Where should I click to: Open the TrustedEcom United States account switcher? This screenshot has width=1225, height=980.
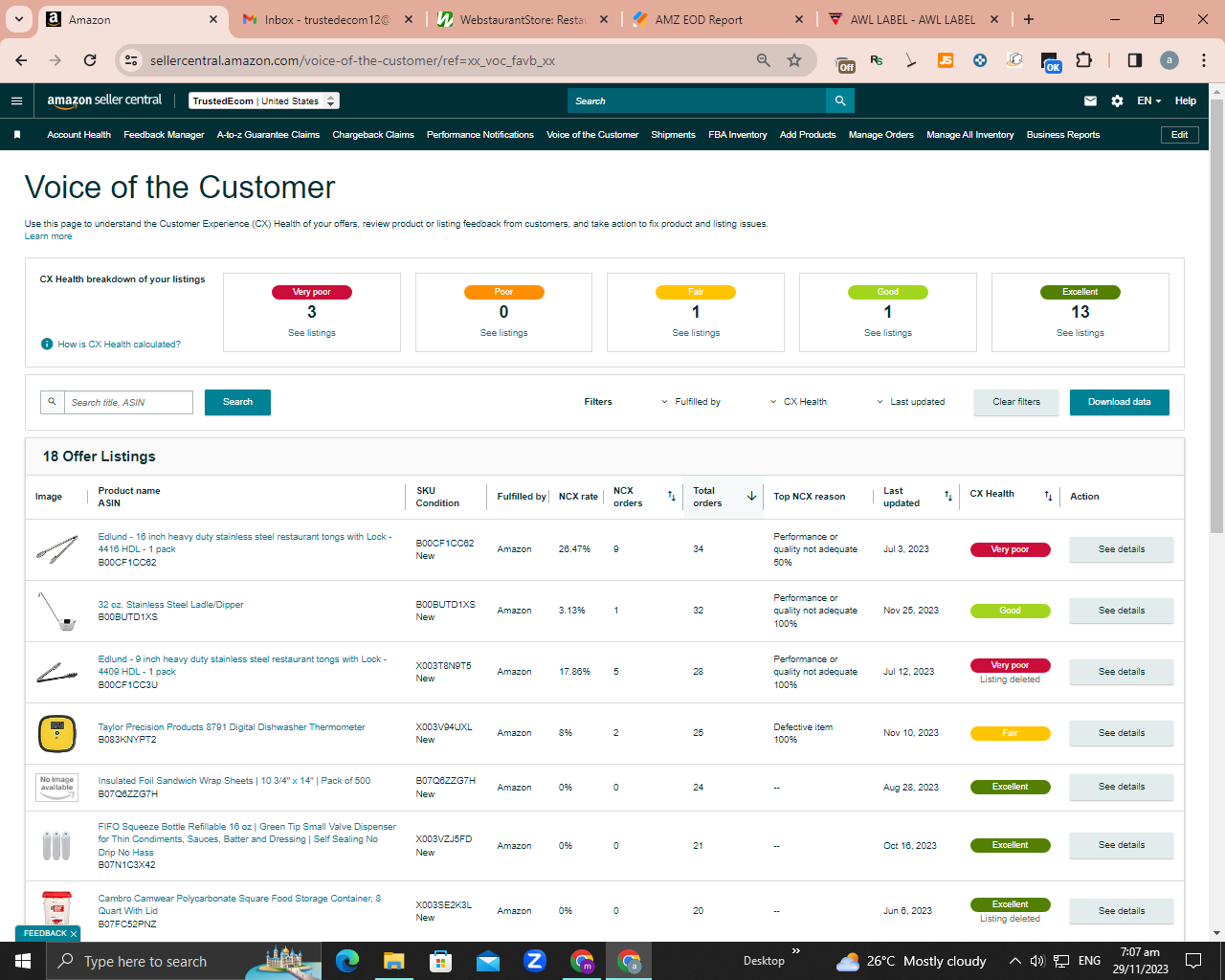click(x=264, y=100)
